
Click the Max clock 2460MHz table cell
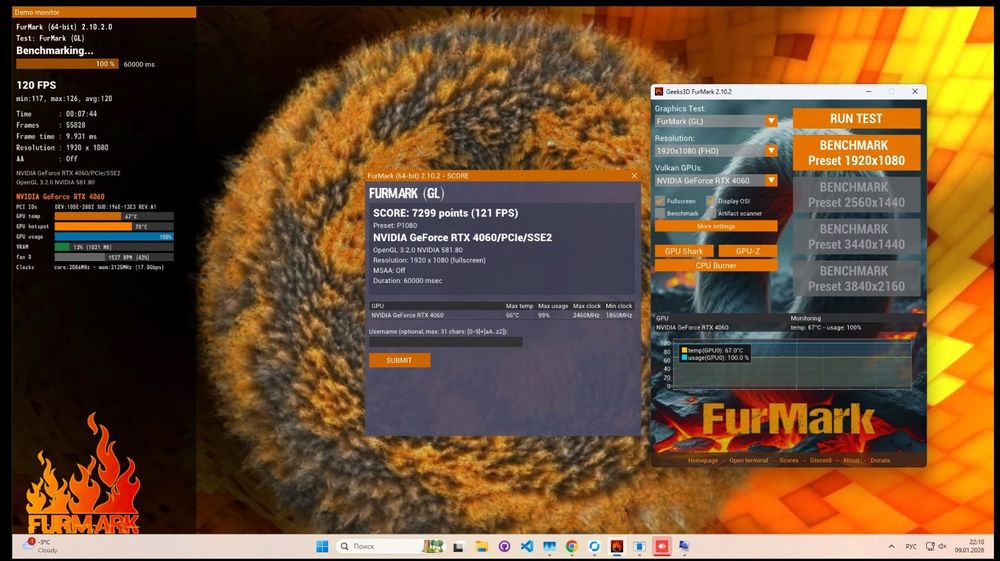pos(586,315)
